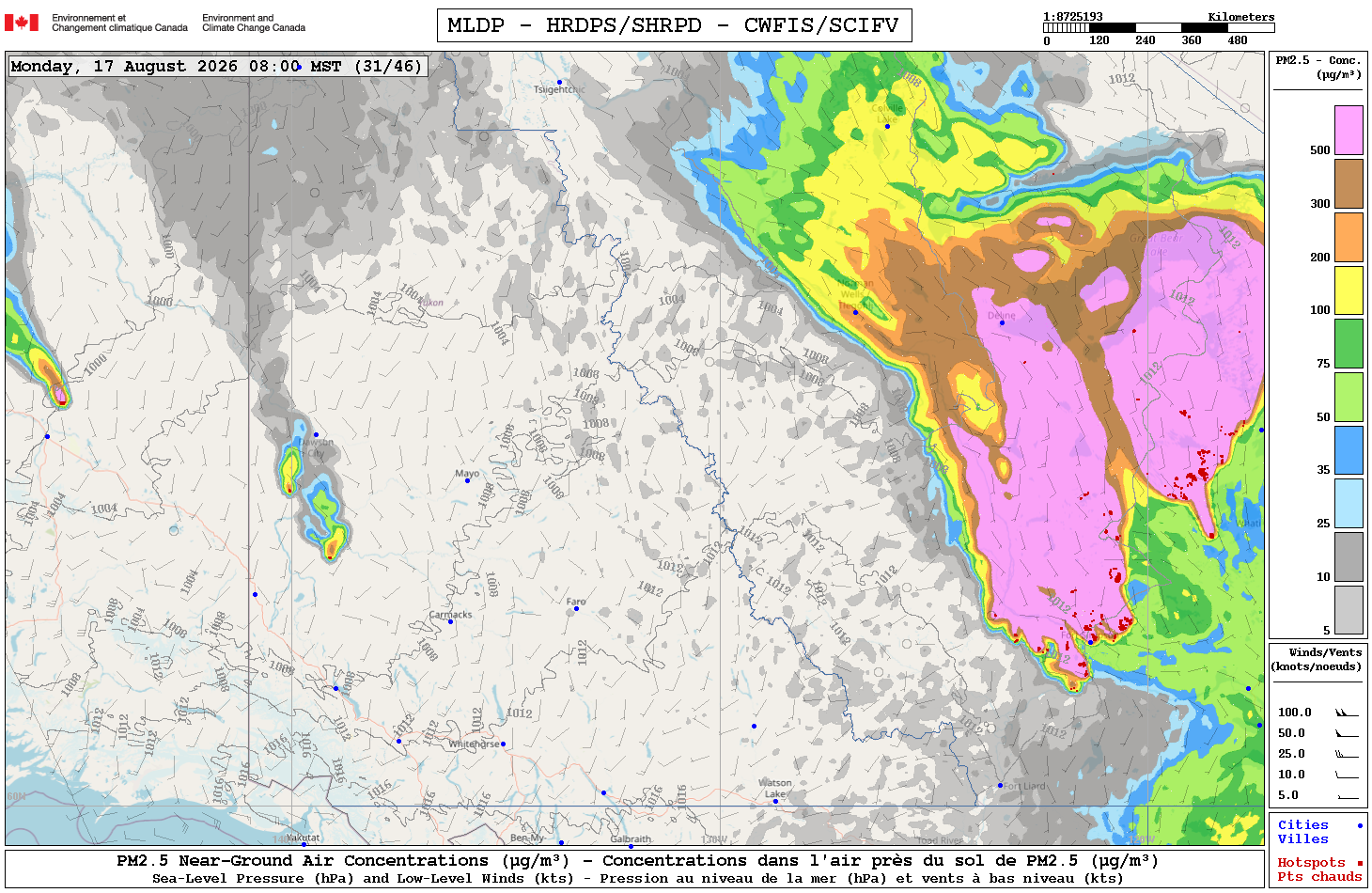Click the 5.0 knots wind barb symbol
Screen dimensions: 1372x893
pyautogui.click(x=1347, y=796)
